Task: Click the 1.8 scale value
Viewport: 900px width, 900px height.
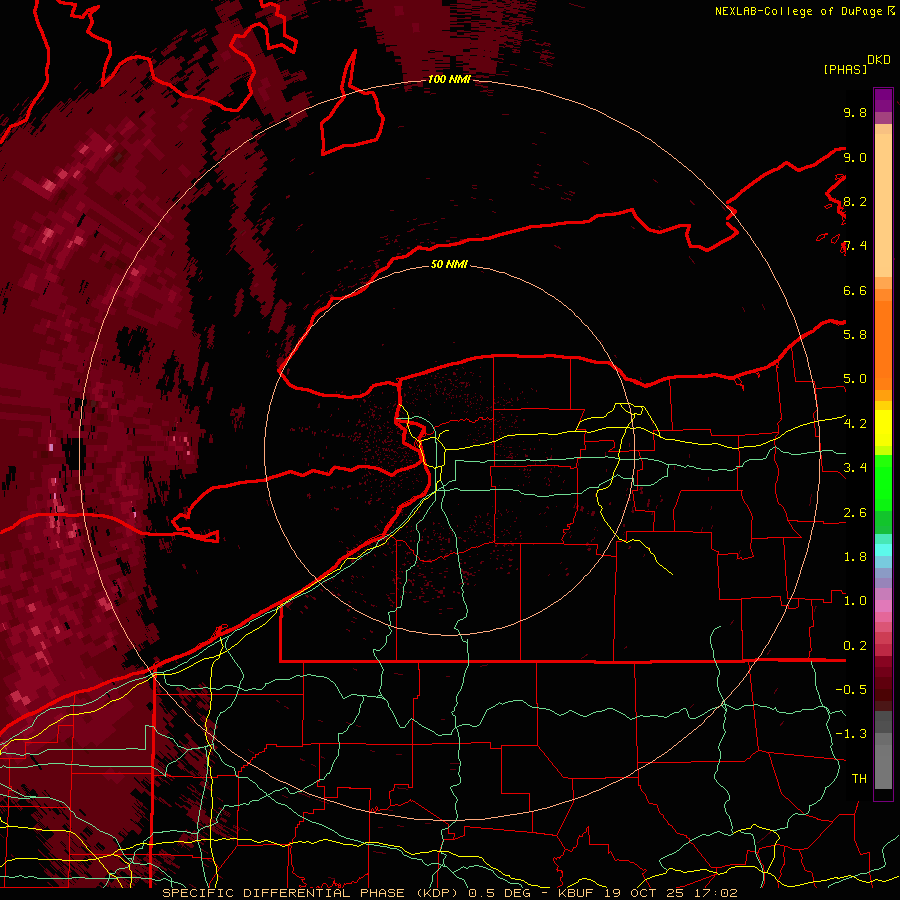Action: click(855, 556)
